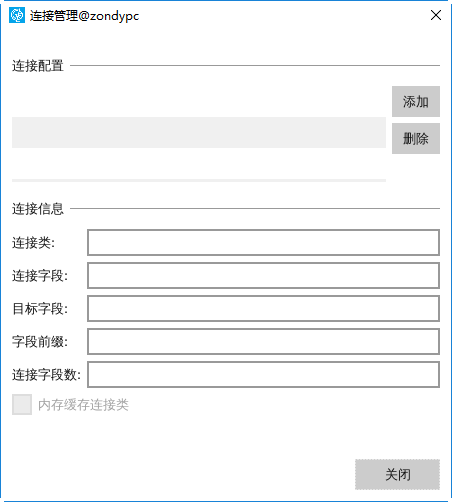Click the 删除 button
This screenshot has width=452, height=502.
416,138
